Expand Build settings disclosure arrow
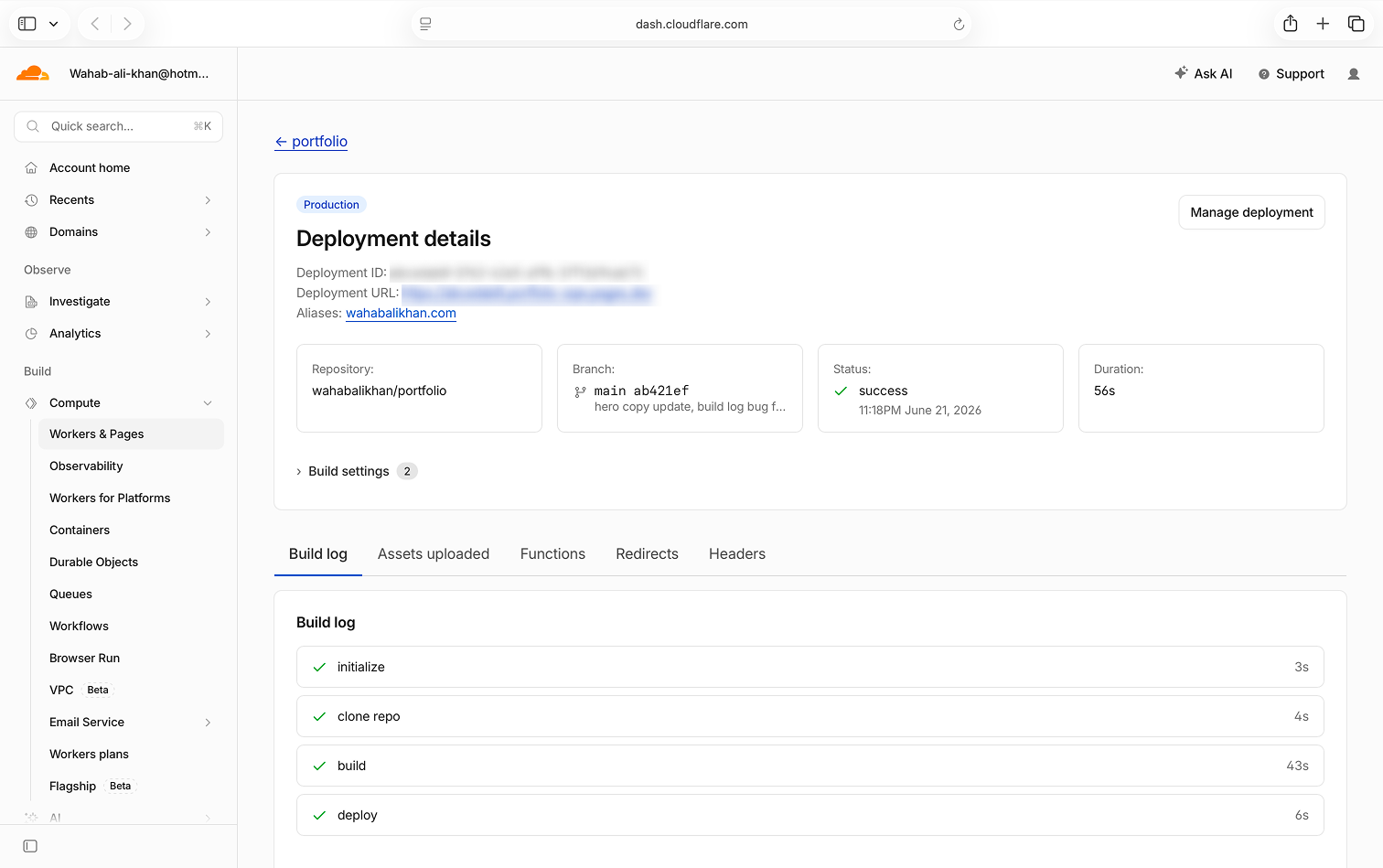Viewport: 1383px width, 868px height. (298, 472)
